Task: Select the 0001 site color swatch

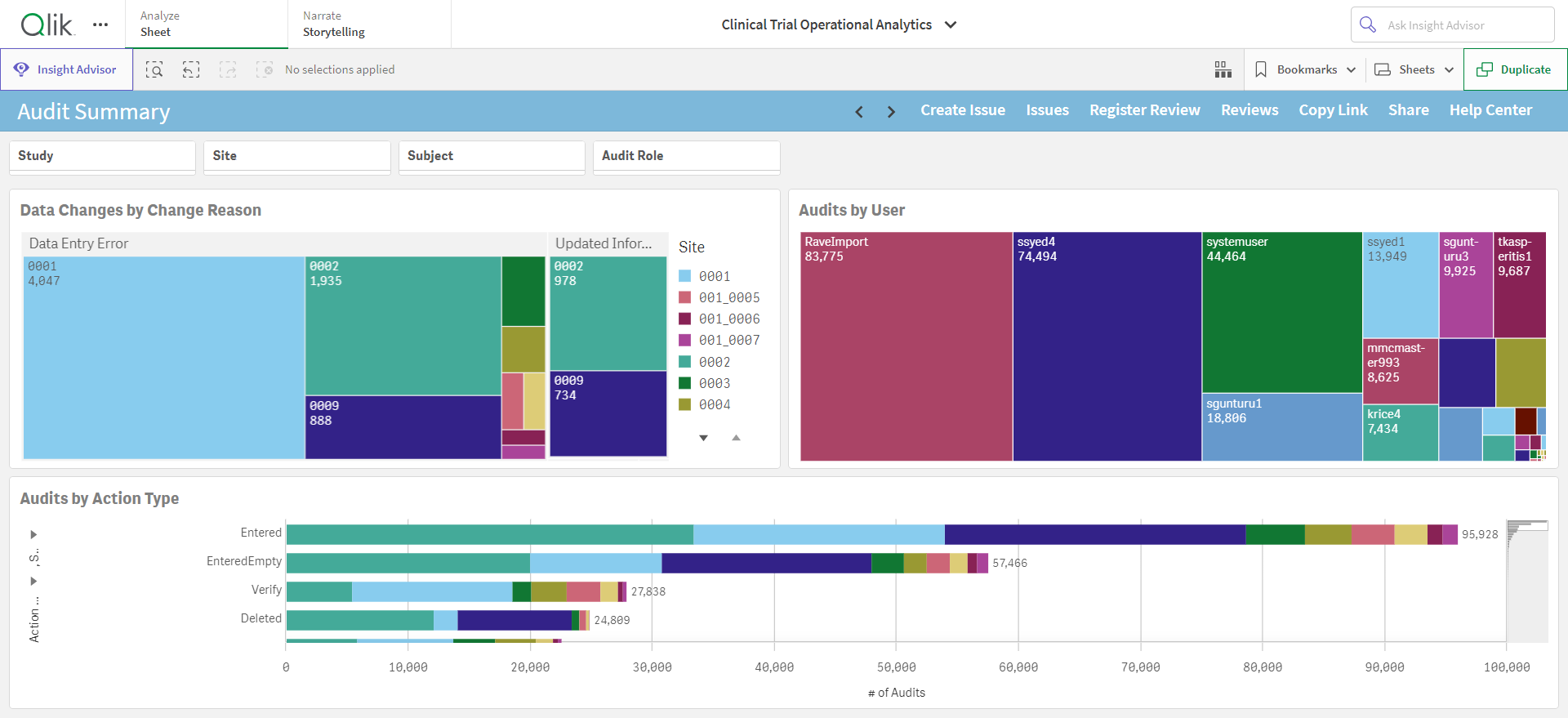Action: tap(685, 276)
